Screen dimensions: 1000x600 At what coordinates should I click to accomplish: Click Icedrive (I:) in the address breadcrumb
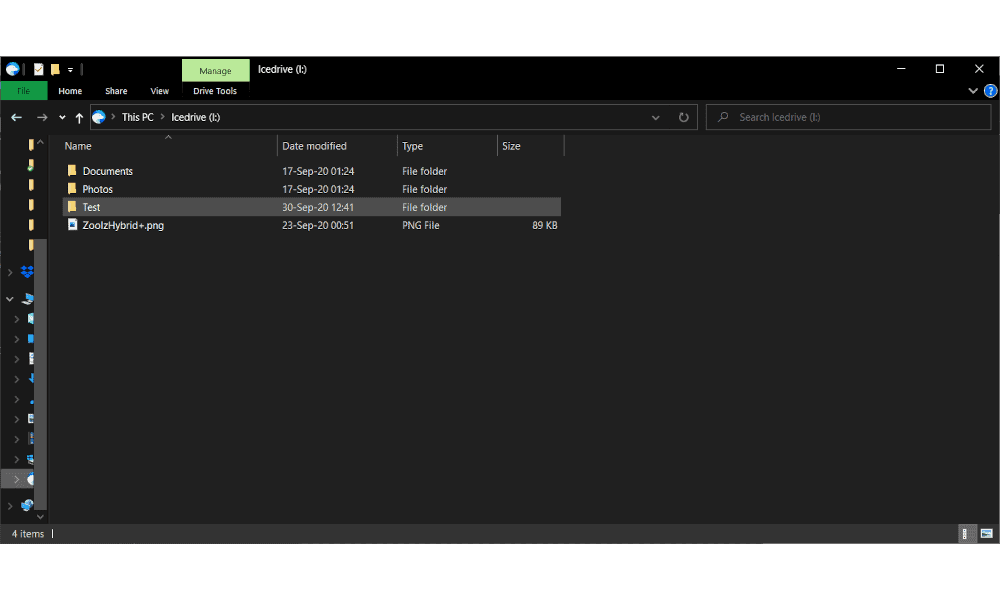click(x=196, y=117)
